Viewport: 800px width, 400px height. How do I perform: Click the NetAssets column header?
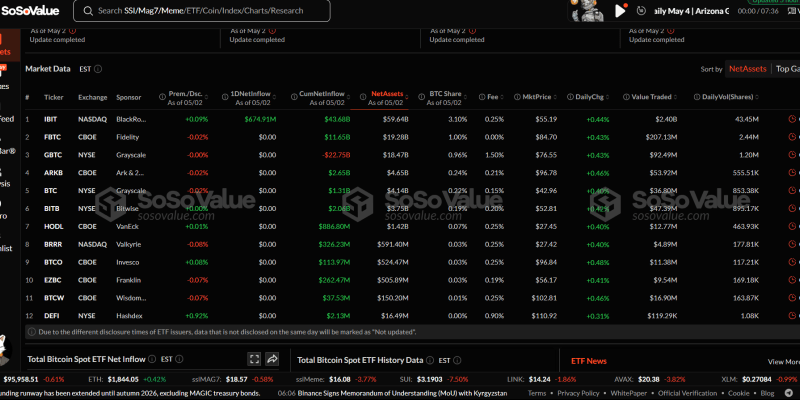[x=386, y=94]
